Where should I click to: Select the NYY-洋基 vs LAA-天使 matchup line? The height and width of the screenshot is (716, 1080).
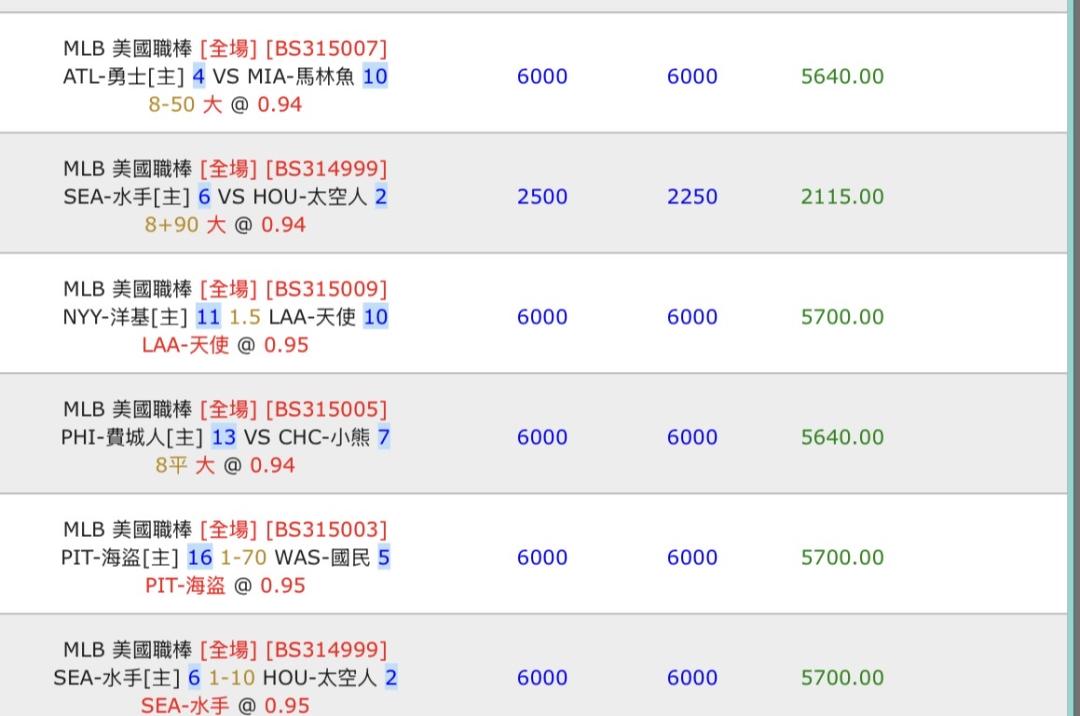pyautogui.click(x=225, y=317)
